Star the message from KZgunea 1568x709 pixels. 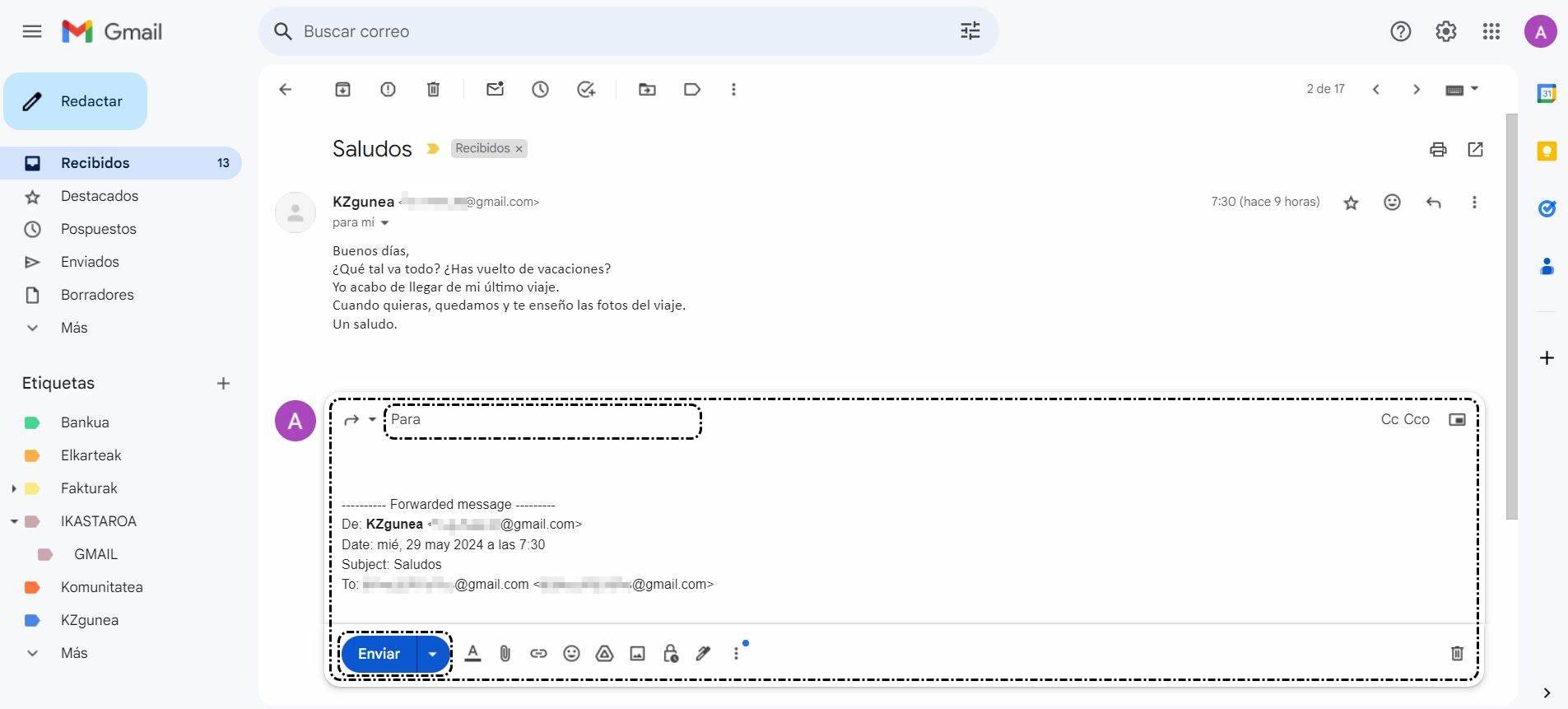(x=1351, y=203)
